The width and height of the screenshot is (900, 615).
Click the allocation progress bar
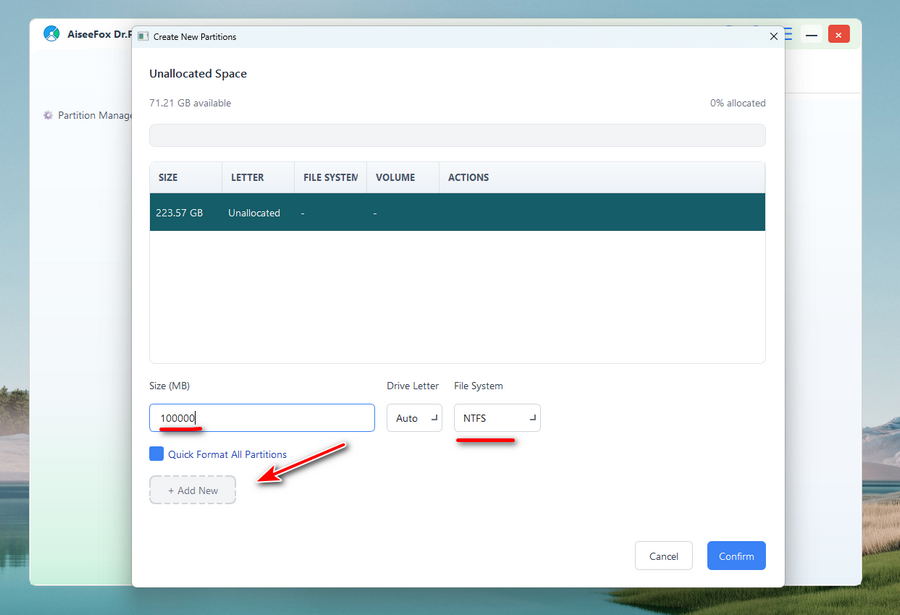tap(457, 136)
